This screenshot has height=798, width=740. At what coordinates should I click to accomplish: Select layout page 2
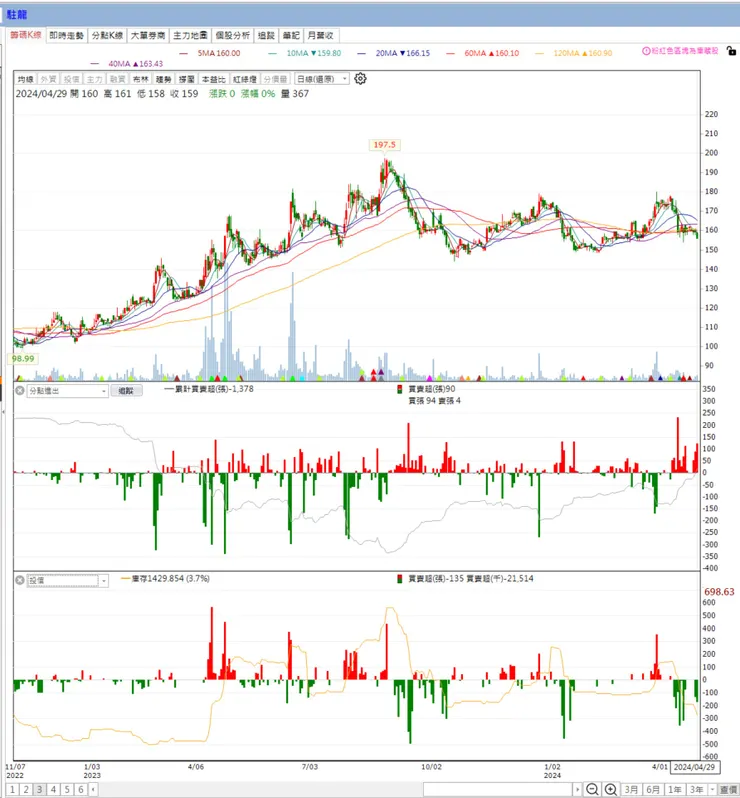pos(26,789)
